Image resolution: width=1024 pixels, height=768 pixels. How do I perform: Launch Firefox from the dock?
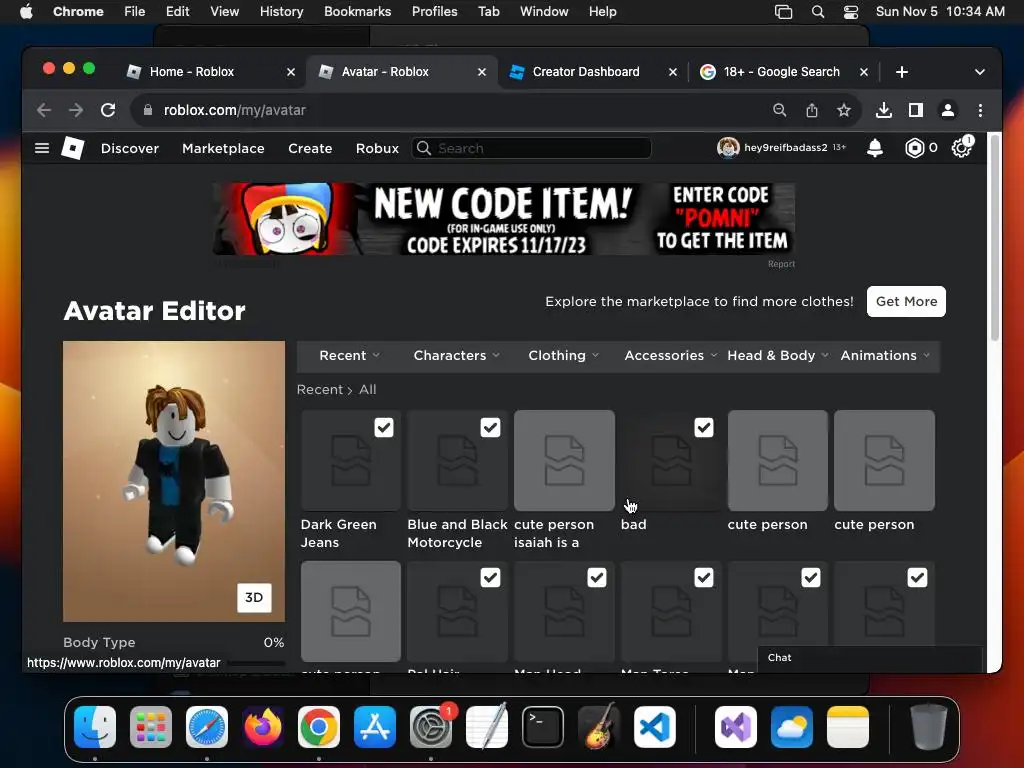point(263,727)
